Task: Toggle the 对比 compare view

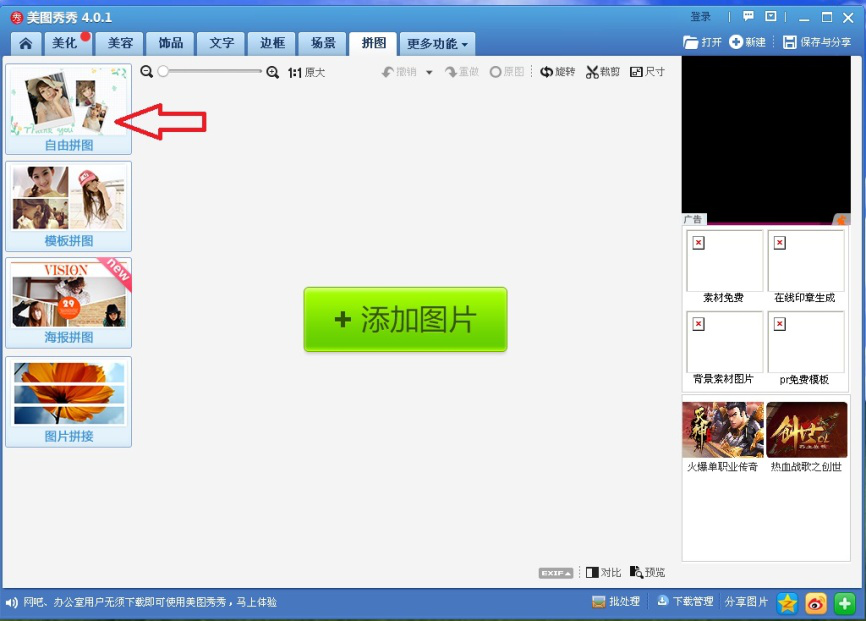Action: click(604, 572)
